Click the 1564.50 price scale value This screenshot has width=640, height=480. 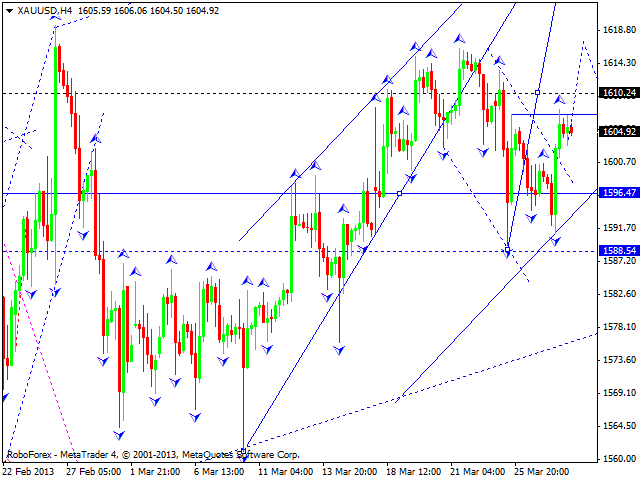click(x=619, y=426)
